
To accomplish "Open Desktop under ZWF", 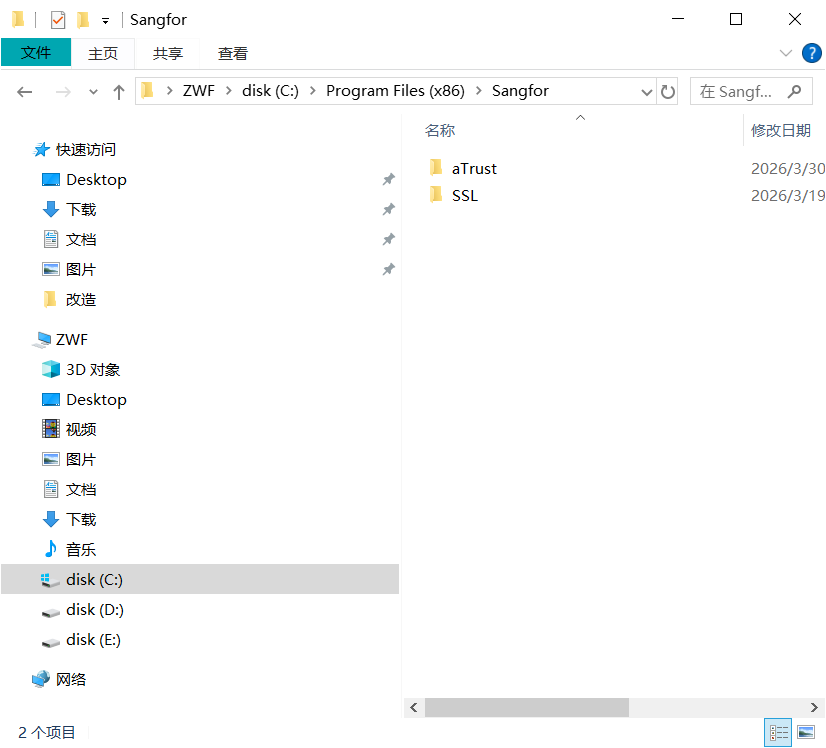I will pyautogui.click(x=96, y=400).
